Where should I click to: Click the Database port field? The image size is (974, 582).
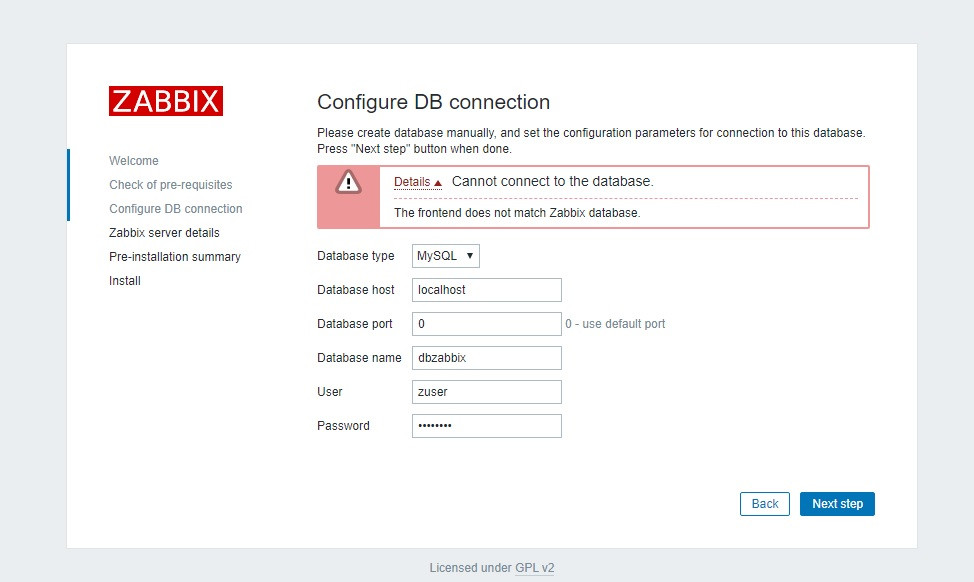(x=486, y=324)
